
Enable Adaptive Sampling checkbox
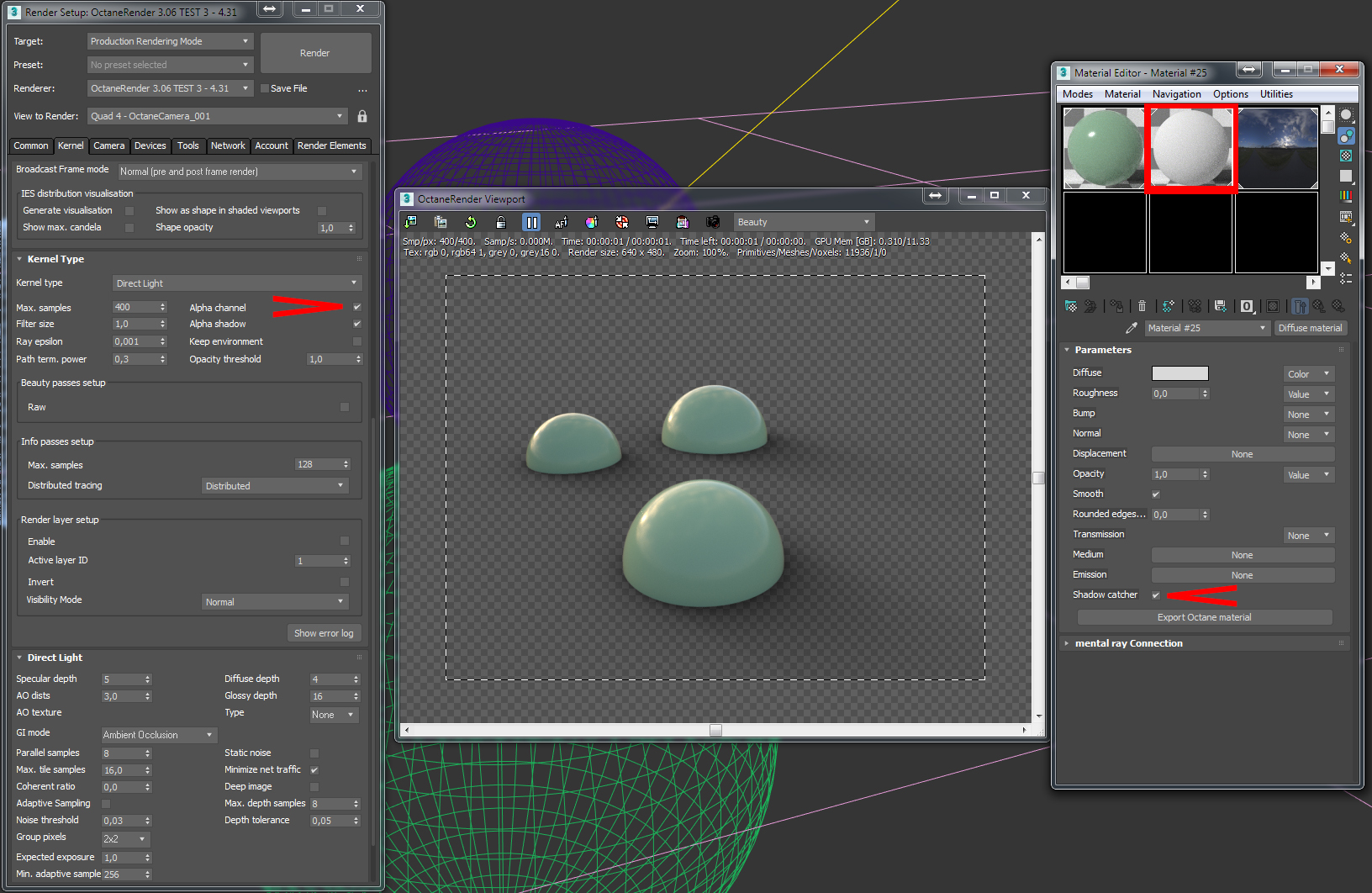click(106, 804)
